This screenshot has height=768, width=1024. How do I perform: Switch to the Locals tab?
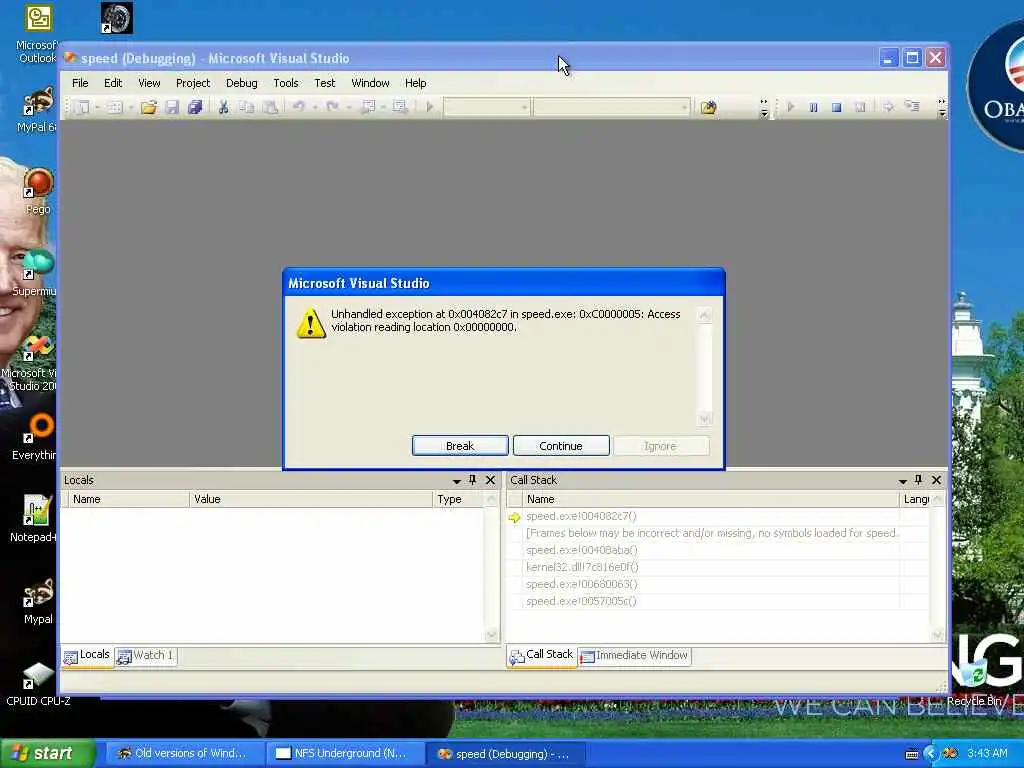[87, 655]
